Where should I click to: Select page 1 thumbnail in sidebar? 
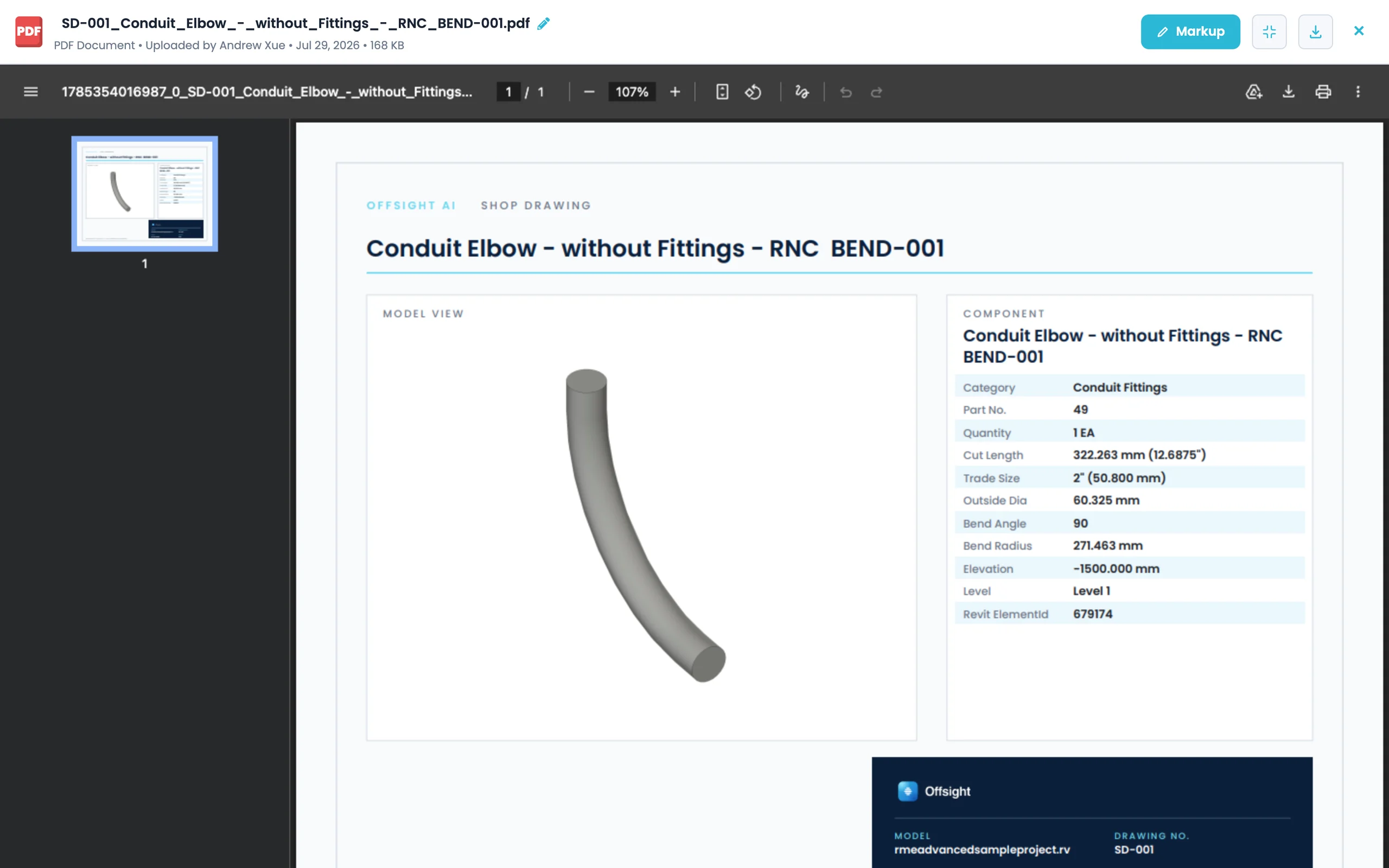click(145, 194)
